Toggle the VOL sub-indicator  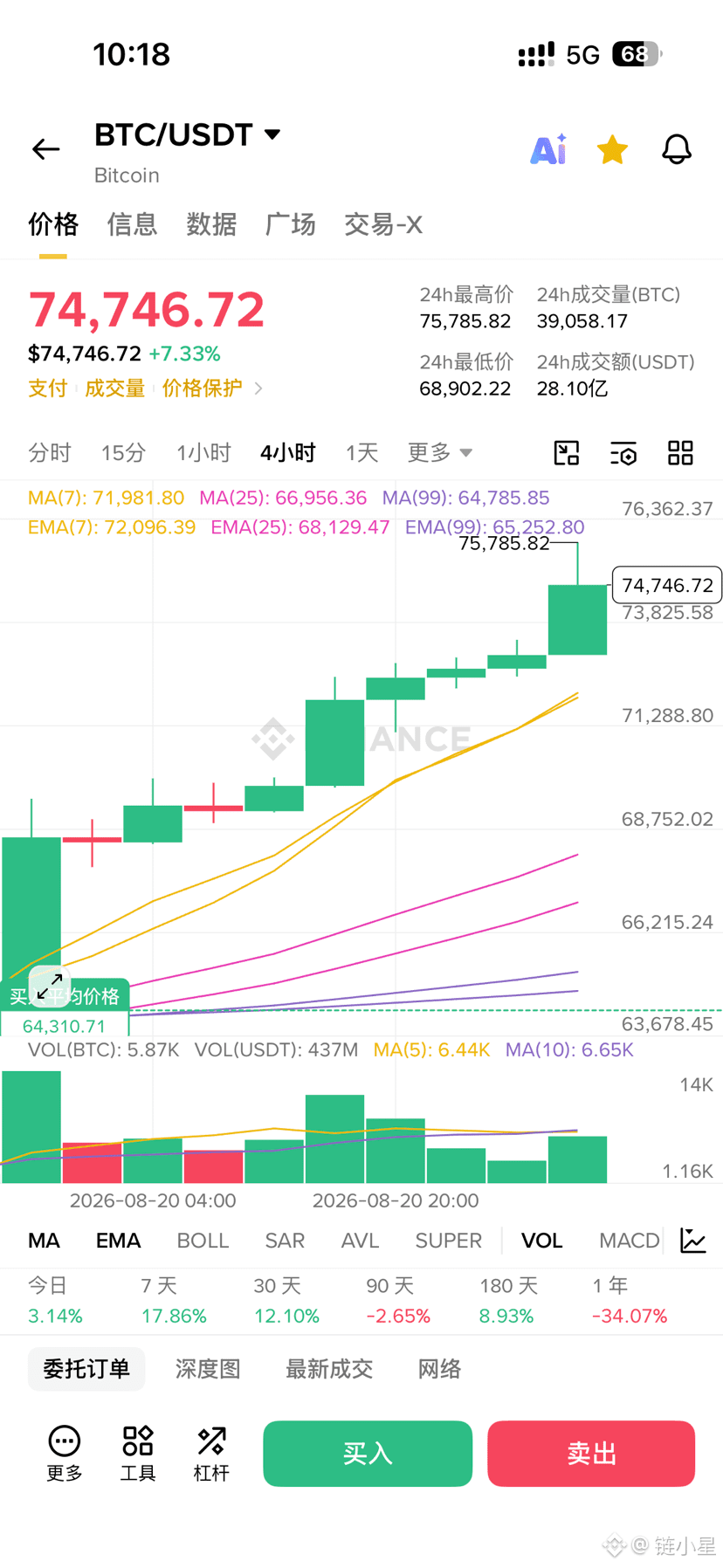click(x=541, y=1241)
